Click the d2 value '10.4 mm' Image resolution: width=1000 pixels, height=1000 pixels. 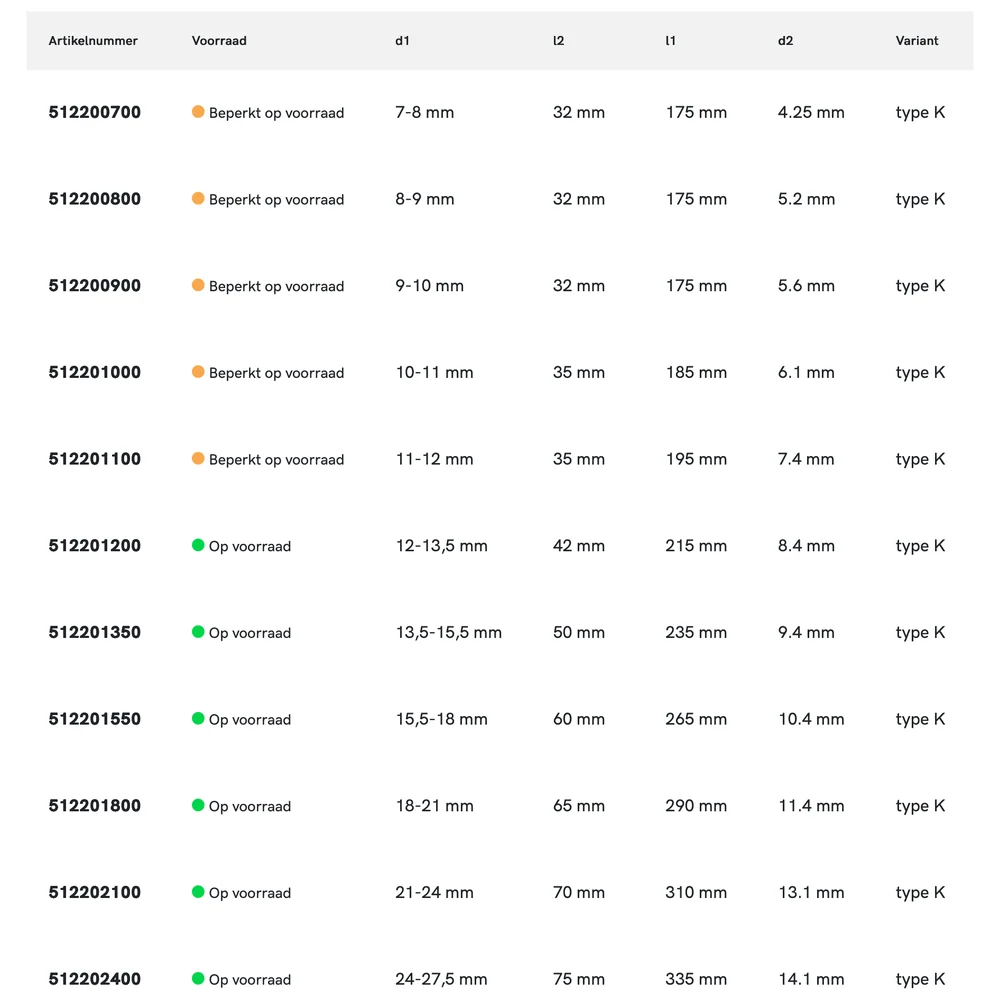(811, 719)
